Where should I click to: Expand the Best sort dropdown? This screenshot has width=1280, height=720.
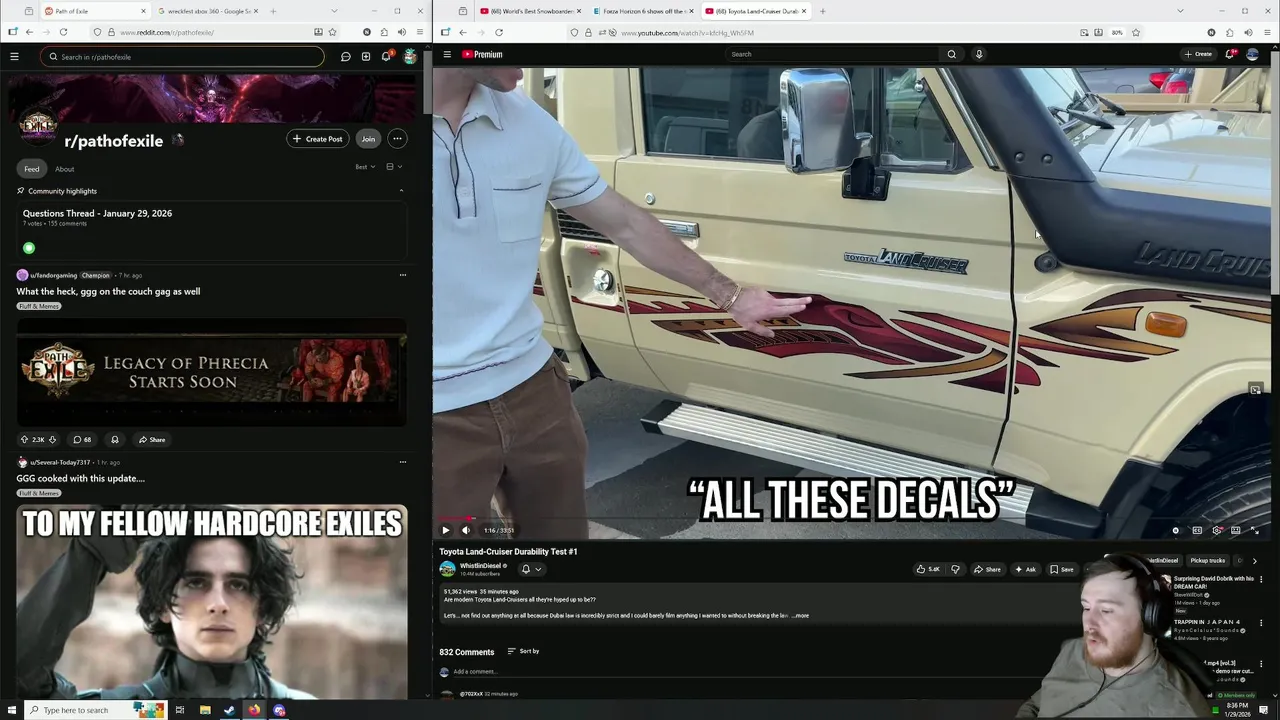(x=365, y=167)
